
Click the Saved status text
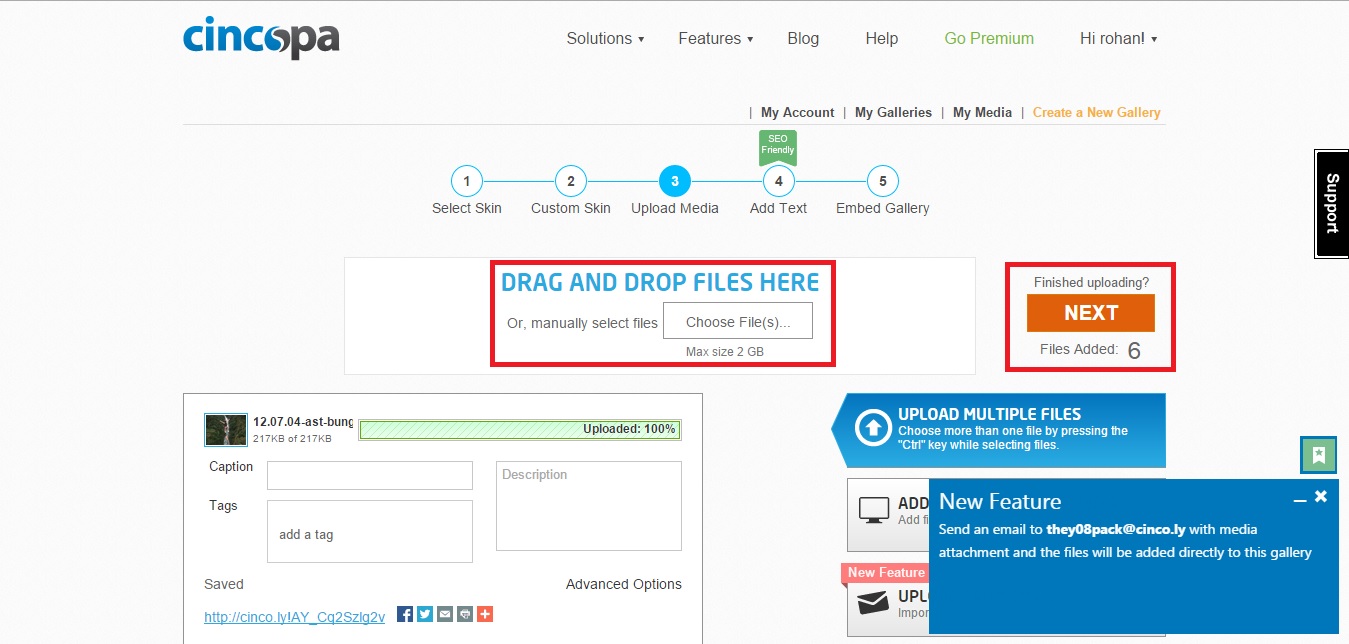click(x=224, y=584)
